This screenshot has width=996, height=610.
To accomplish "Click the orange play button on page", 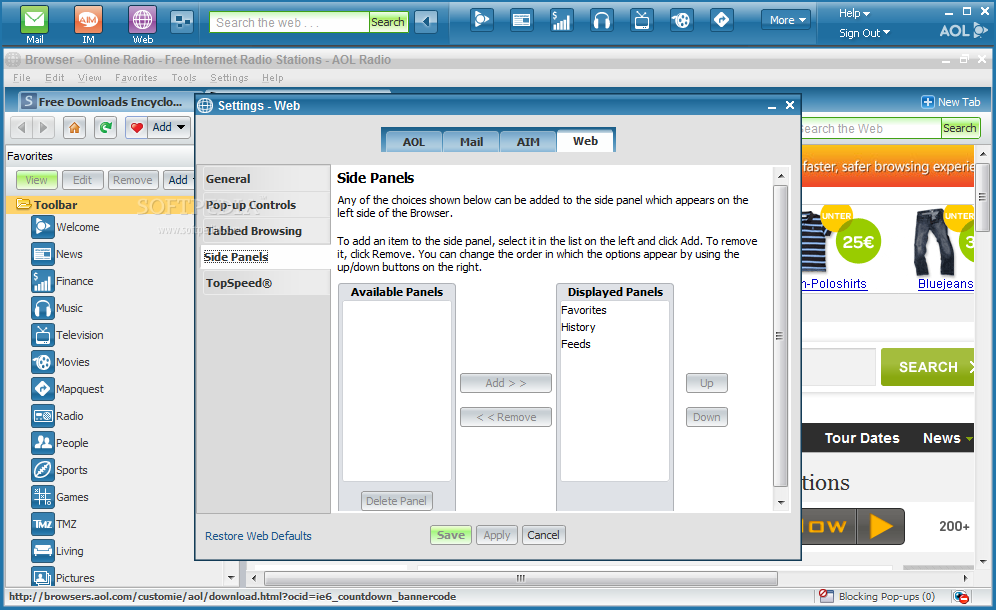I will (880, 526).
